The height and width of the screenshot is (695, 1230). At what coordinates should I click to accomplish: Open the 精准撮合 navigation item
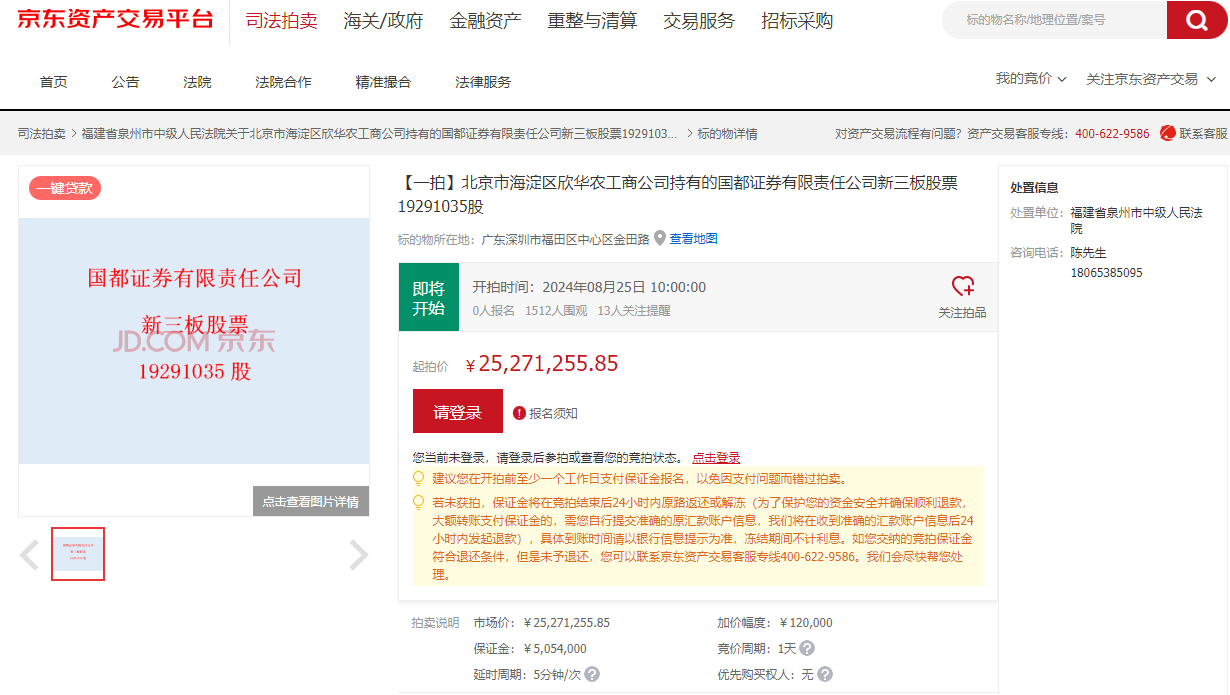[383, 82]
